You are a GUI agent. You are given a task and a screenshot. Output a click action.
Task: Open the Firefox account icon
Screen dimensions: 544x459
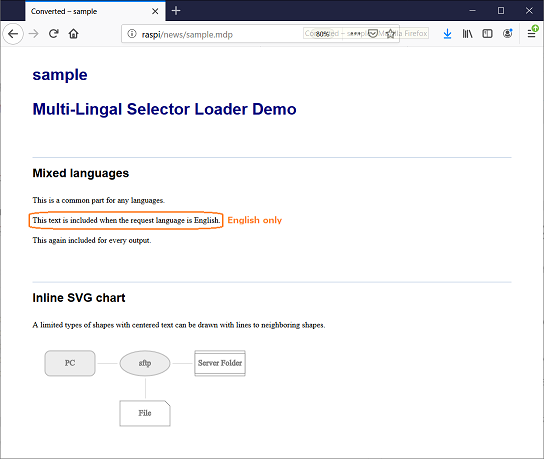(x=508, y=34)
